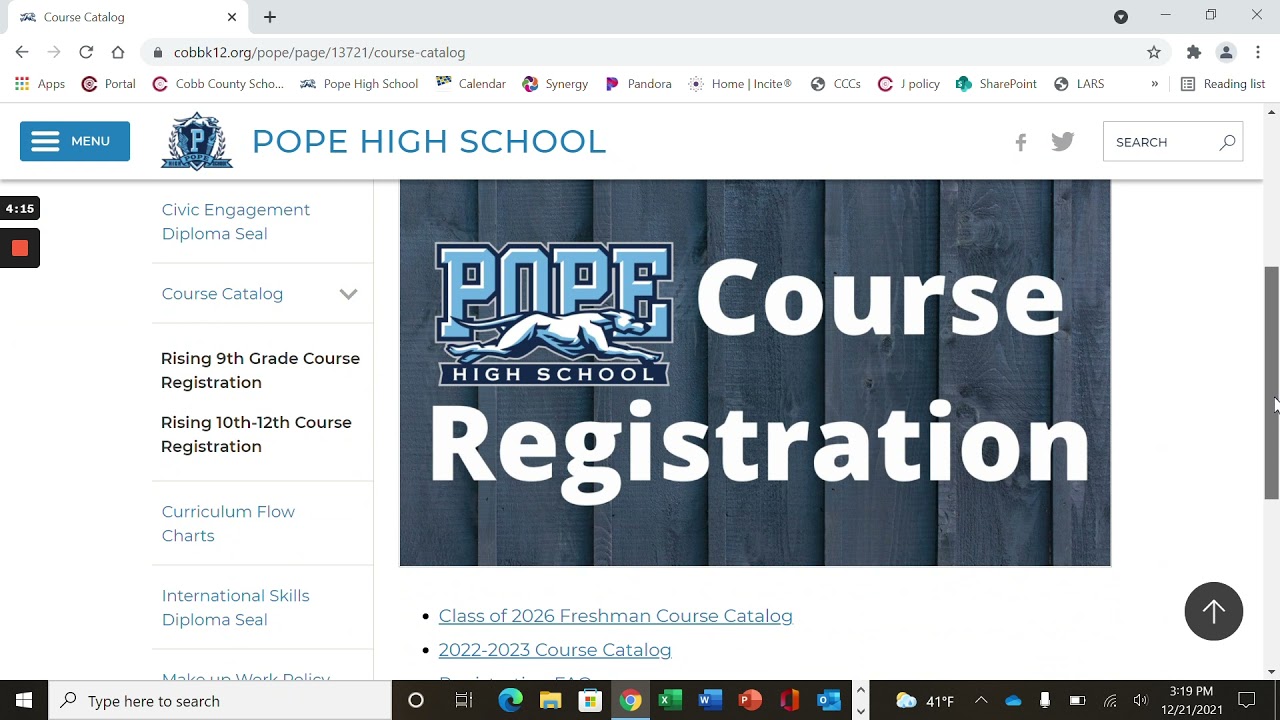Click the Pope High School crest logo
Image resolution: width=1280 pixels, height=720 pixels.
[x=197, y=141]
